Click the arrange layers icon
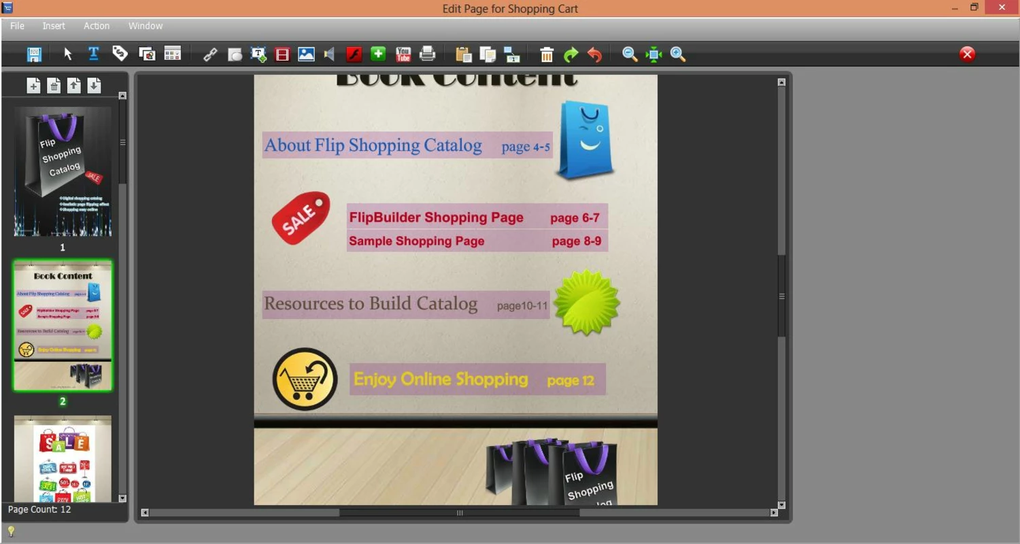 512,55
